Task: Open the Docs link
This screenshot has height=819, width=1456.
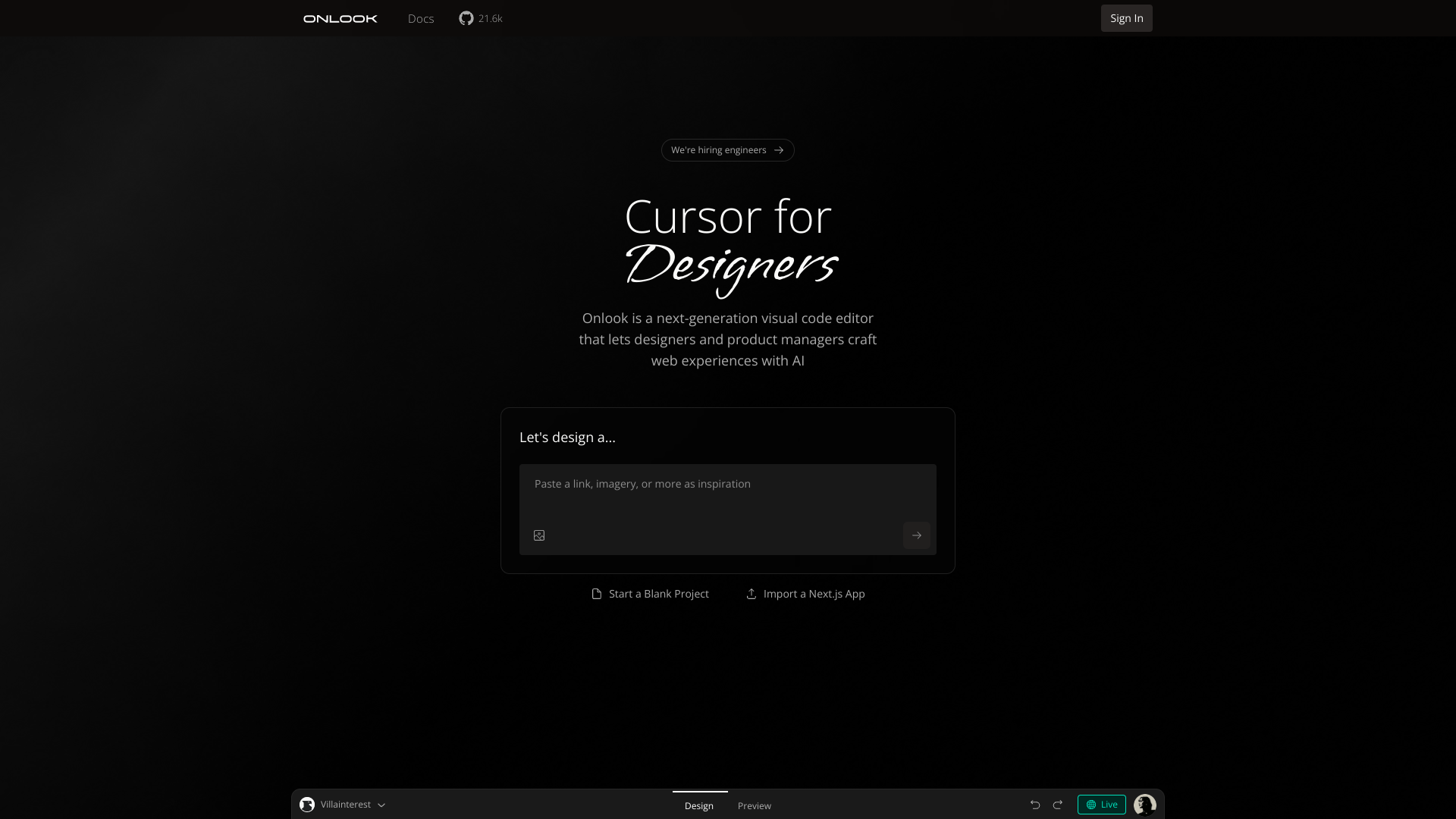Action: [x=421, y=18]
